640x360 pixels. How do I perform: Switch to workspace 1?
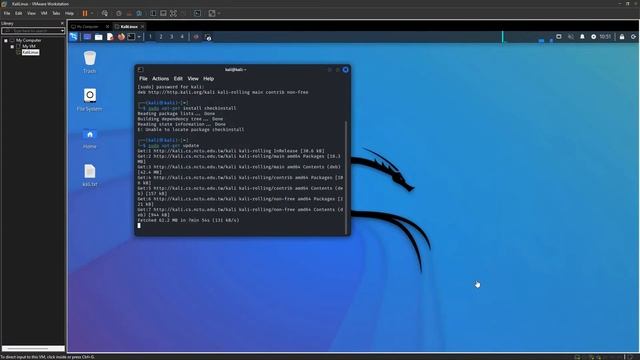pos(150,37)
